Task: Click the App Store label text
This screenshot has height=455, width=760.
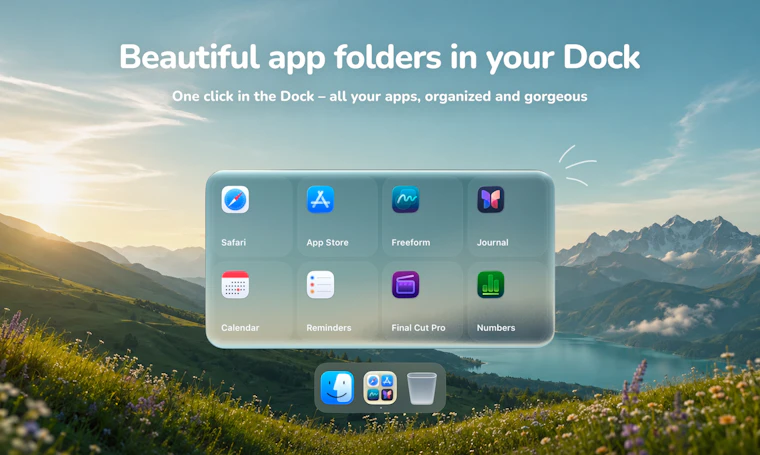Action: tap(327, 242)
